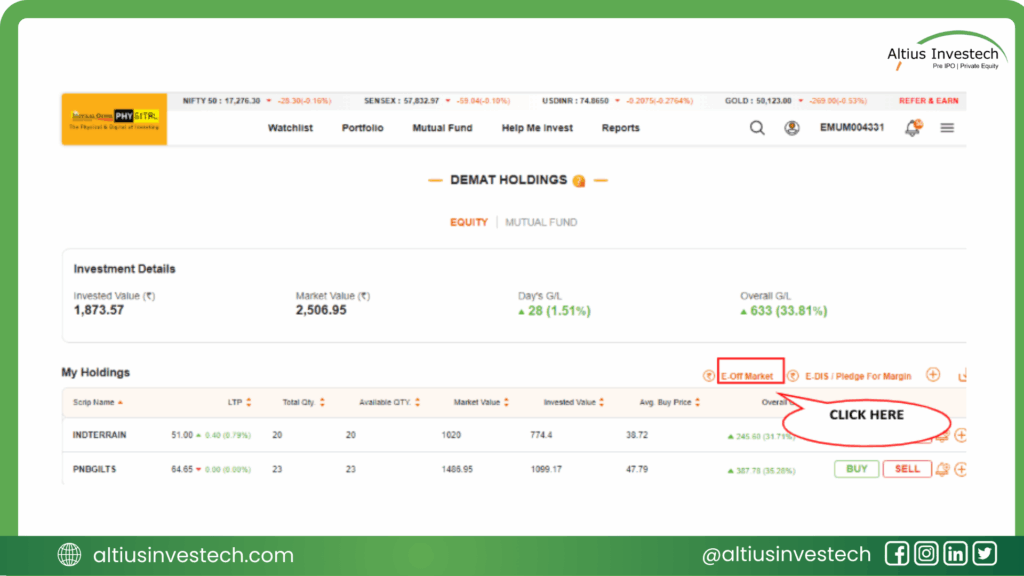Open the Watchlist menu item
This screenshot has width=1024, height=576.
pyautogui.click(x=290, y=128)
